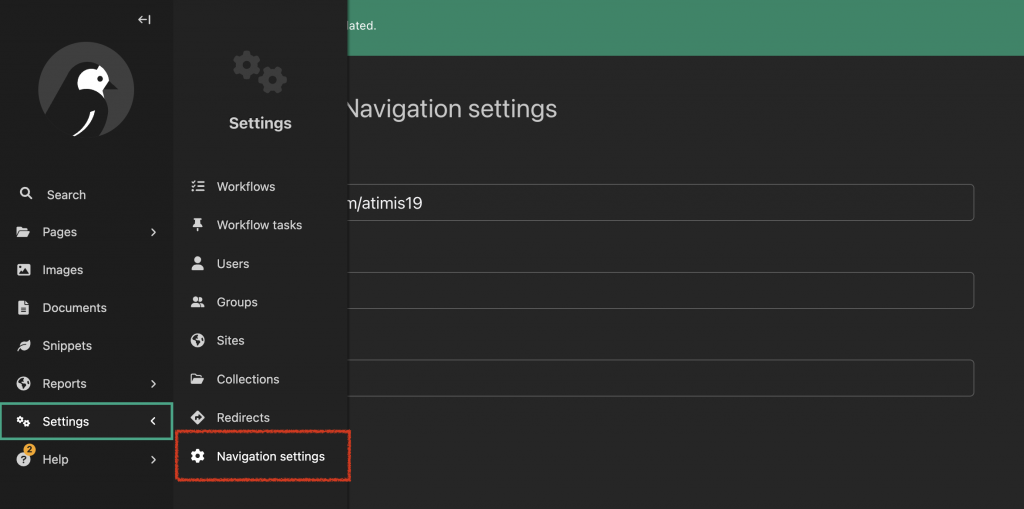Click the Documents file icon
1024x509 pixels.
click(24, 308)
